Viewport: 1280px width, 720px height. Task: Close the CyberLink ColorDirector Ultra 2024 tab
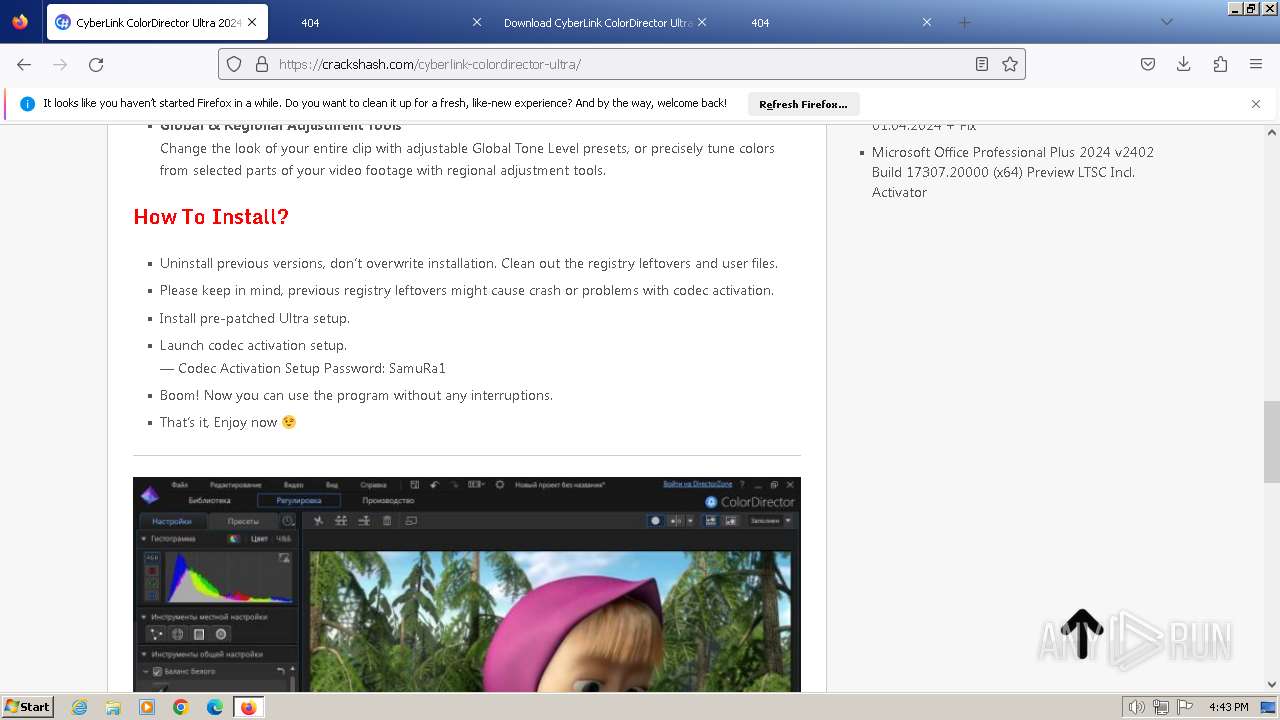(x=251, y=22)
